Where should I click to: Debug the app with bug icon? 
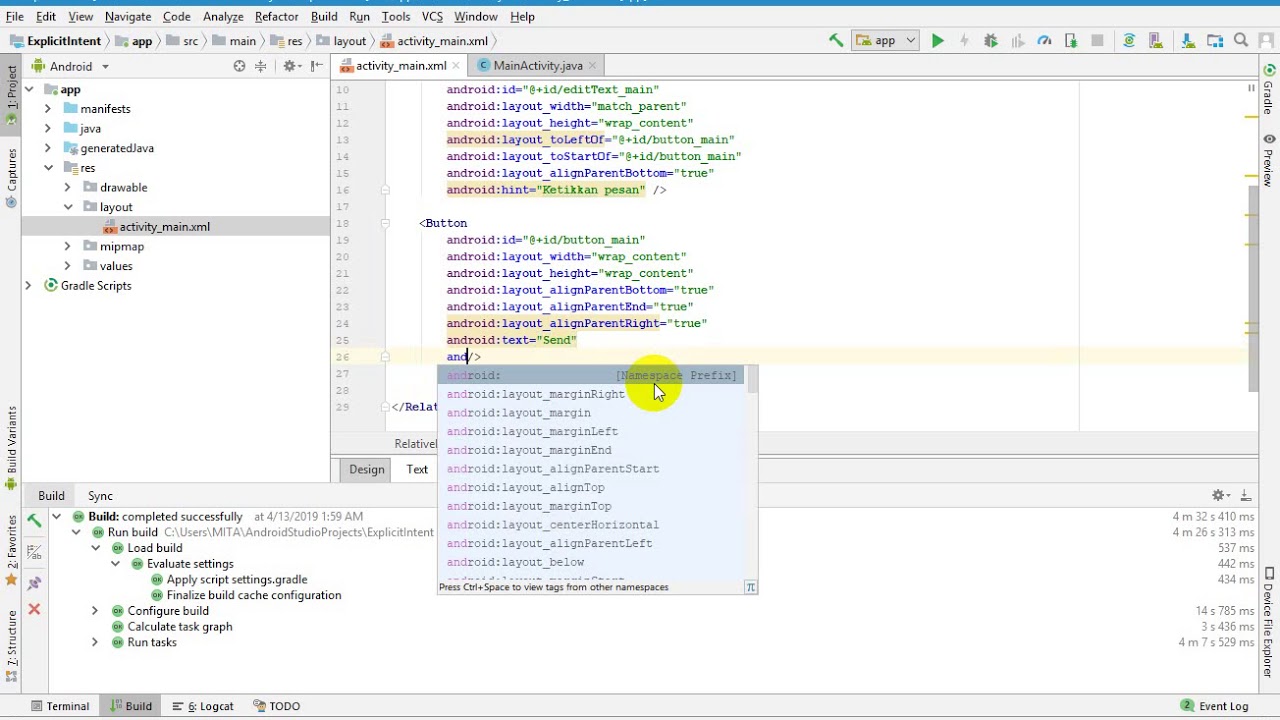[x=991, y=41]
